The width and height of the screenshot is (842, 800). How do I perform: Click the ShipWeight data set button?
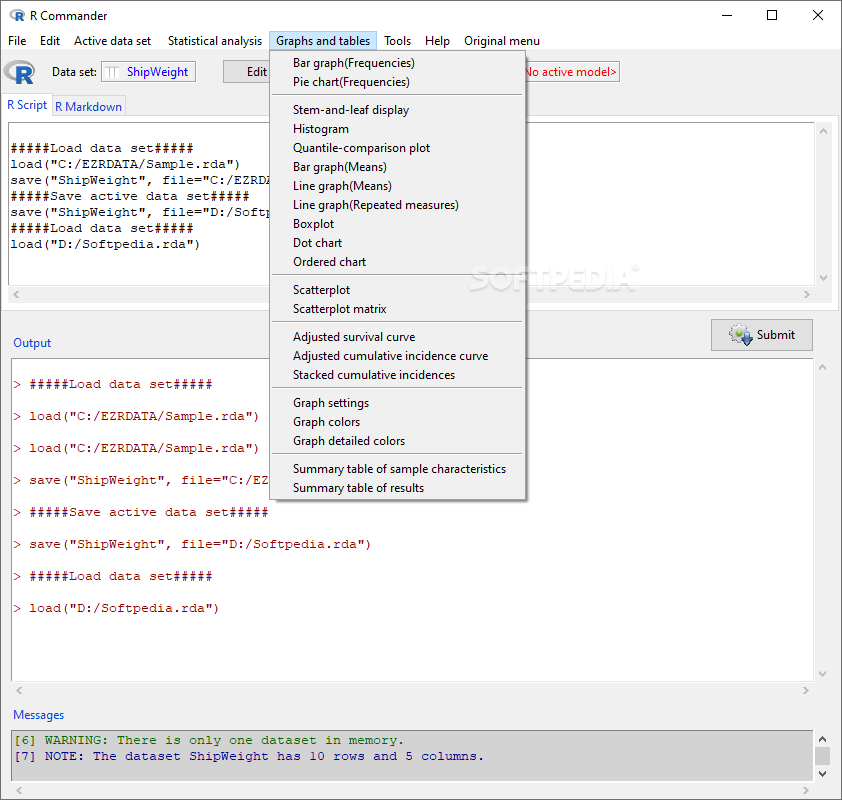(x=148, y=72)
